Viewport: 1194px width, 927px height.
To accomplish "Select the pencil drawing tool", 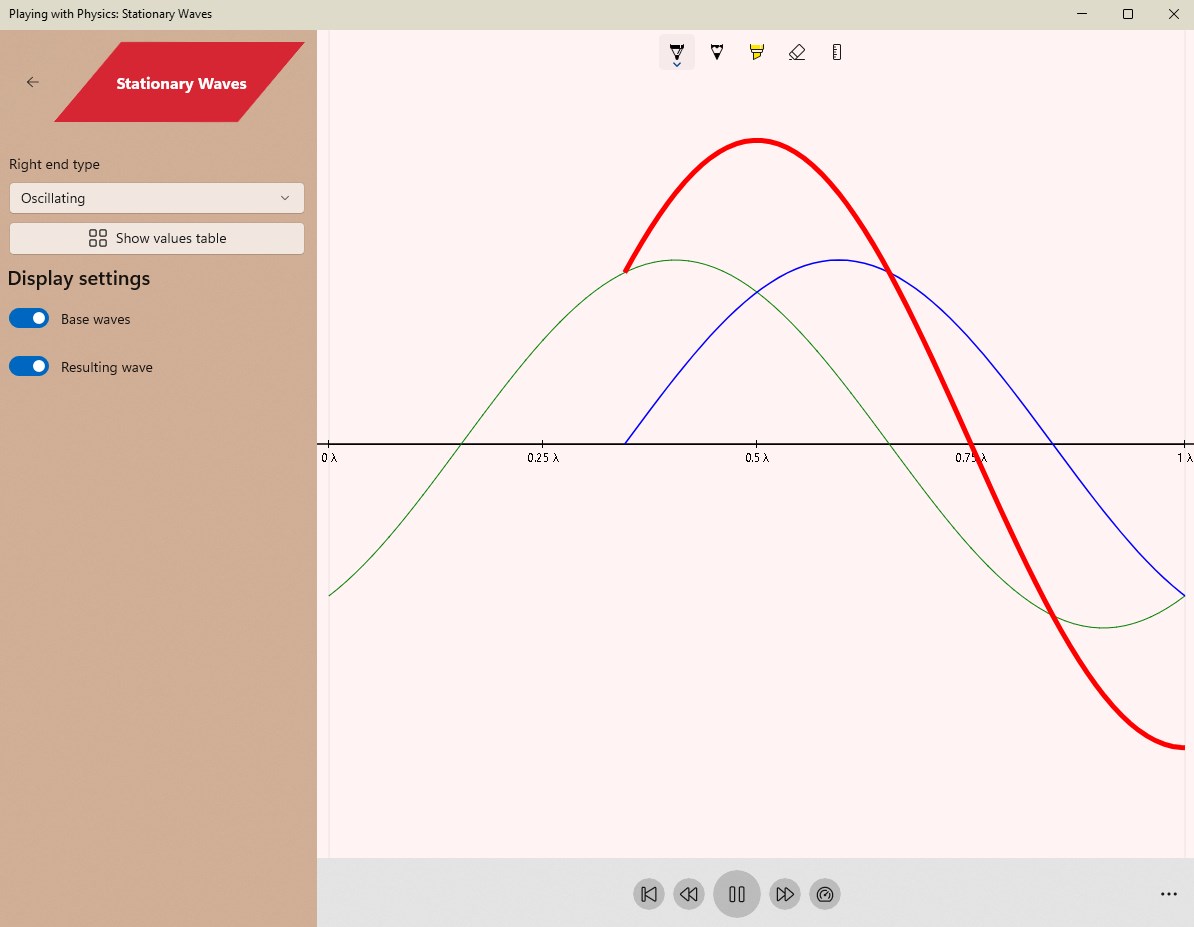I will [717, 51].
